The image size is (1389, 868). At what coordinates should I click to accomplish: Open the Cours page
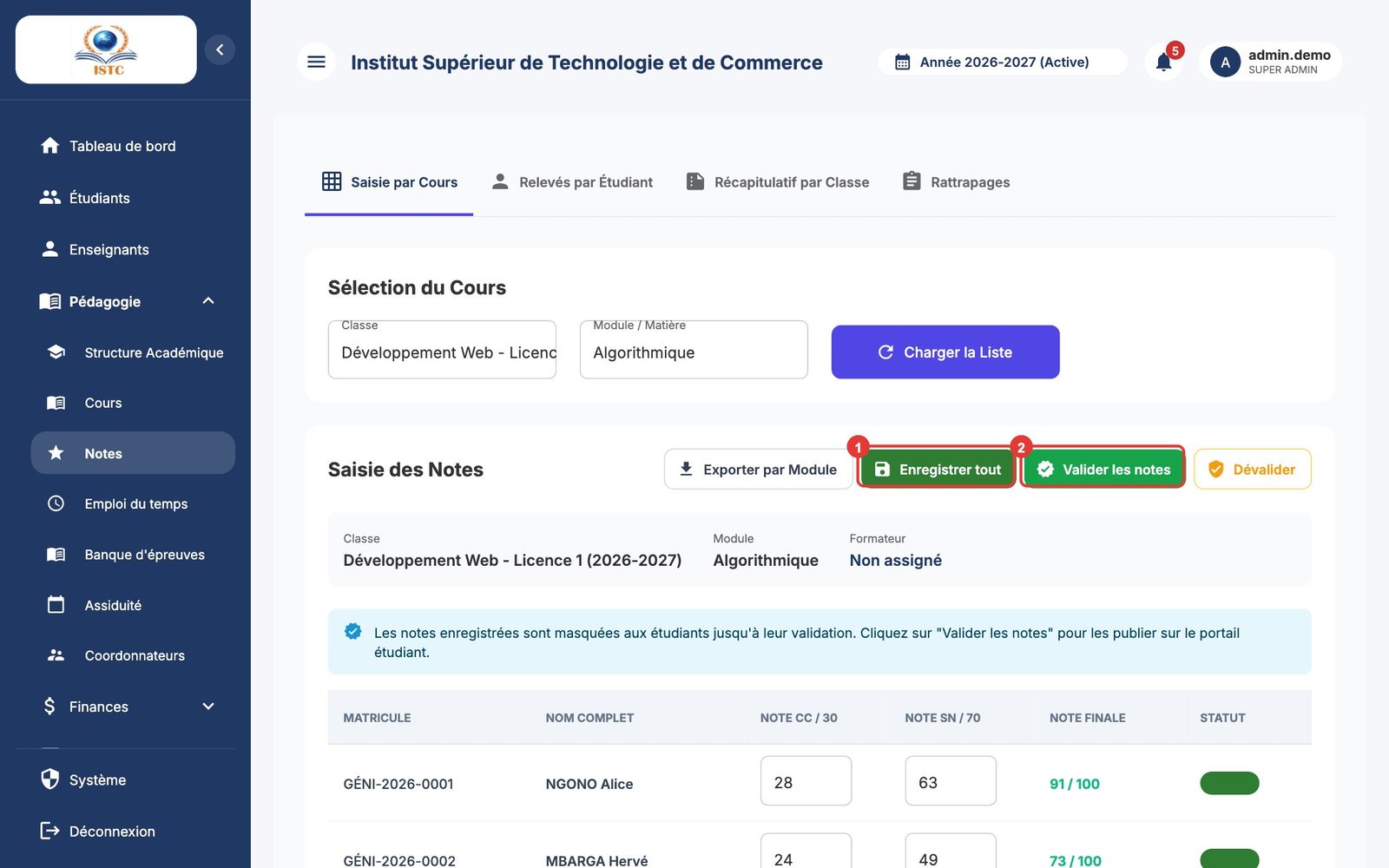133,403
